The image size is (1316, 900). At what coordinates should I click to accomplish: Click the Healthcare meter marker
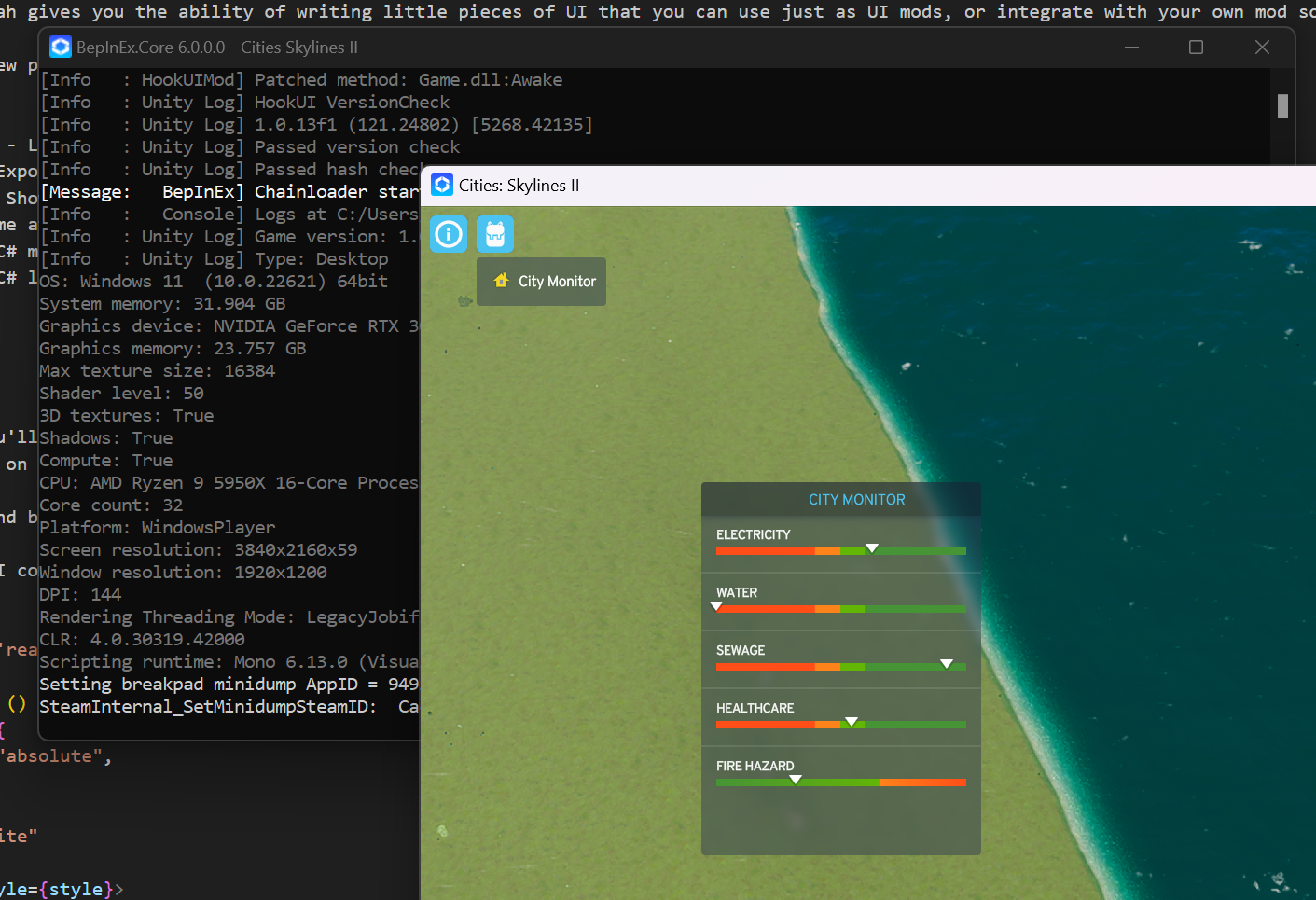[x=852, y=722]
